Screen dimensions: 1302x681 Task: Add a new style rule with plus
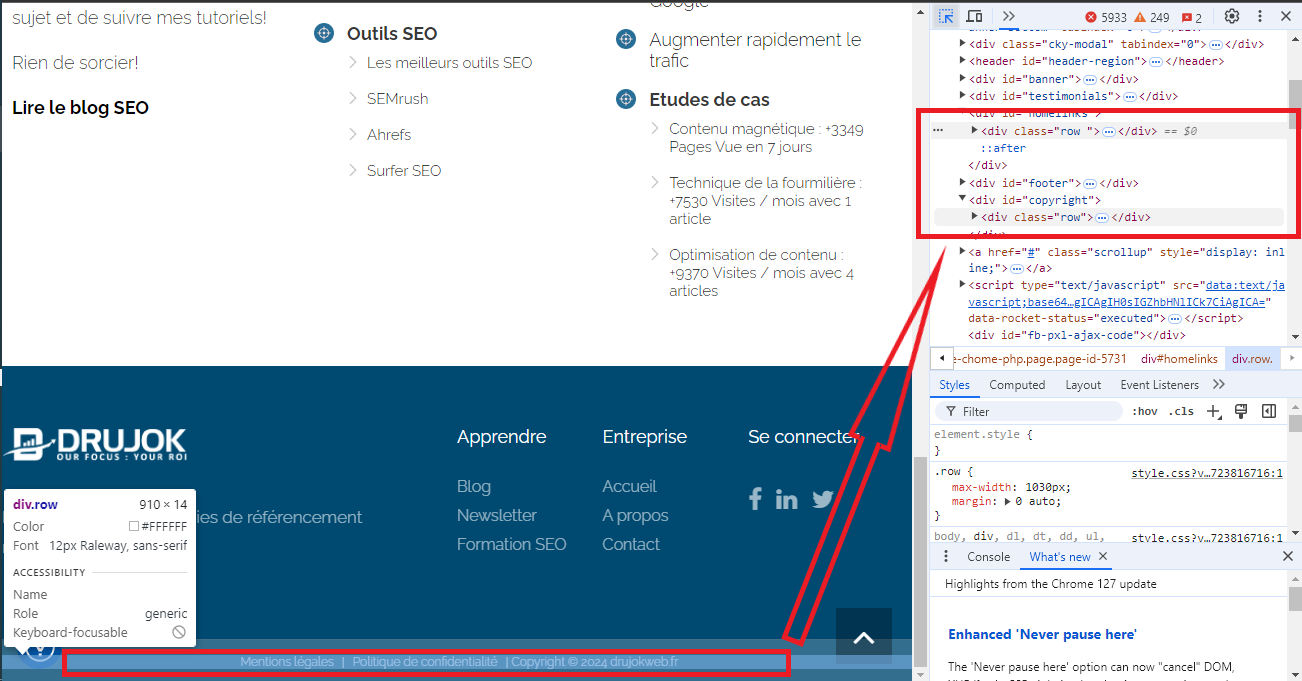[x=1213, y=411]
